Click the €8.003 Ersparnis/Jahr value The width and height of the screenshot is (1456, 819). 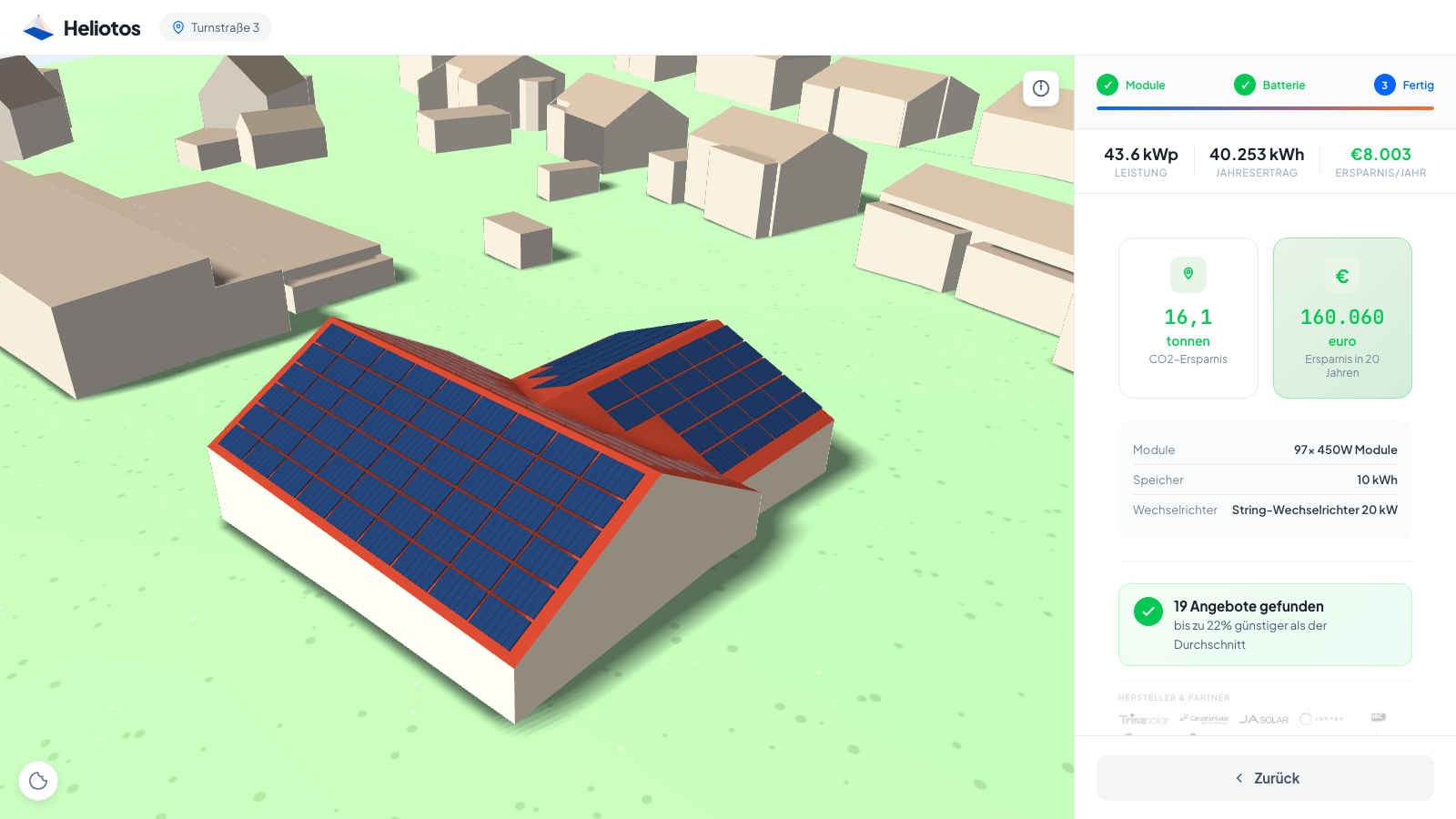[1380, 155]
